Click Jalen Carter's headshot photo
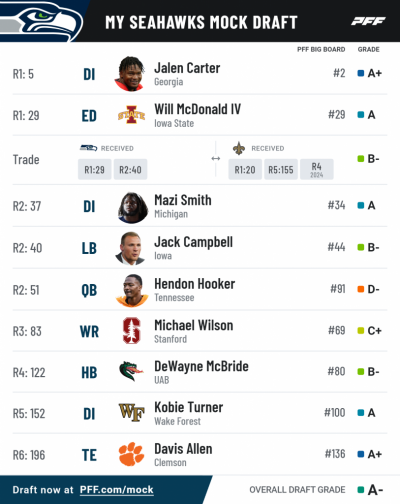The width and height of the screenshot is (400, 504). 130,74
